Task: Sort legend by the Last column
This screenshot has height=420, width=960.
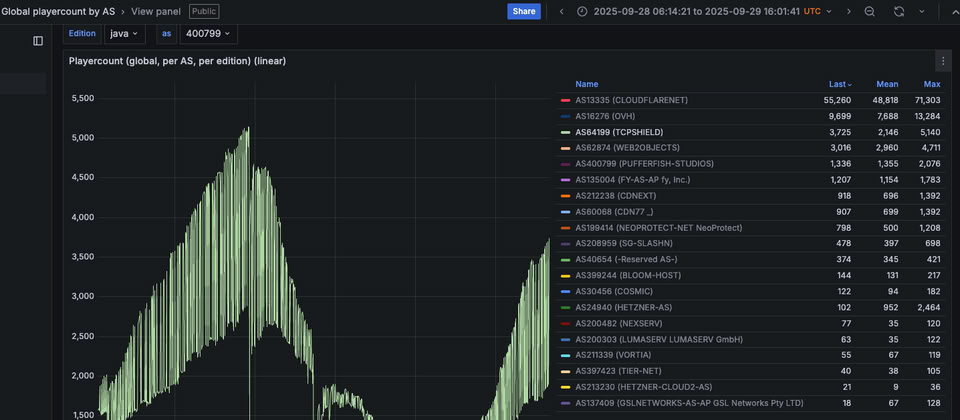Action: [x=839, y=84]
